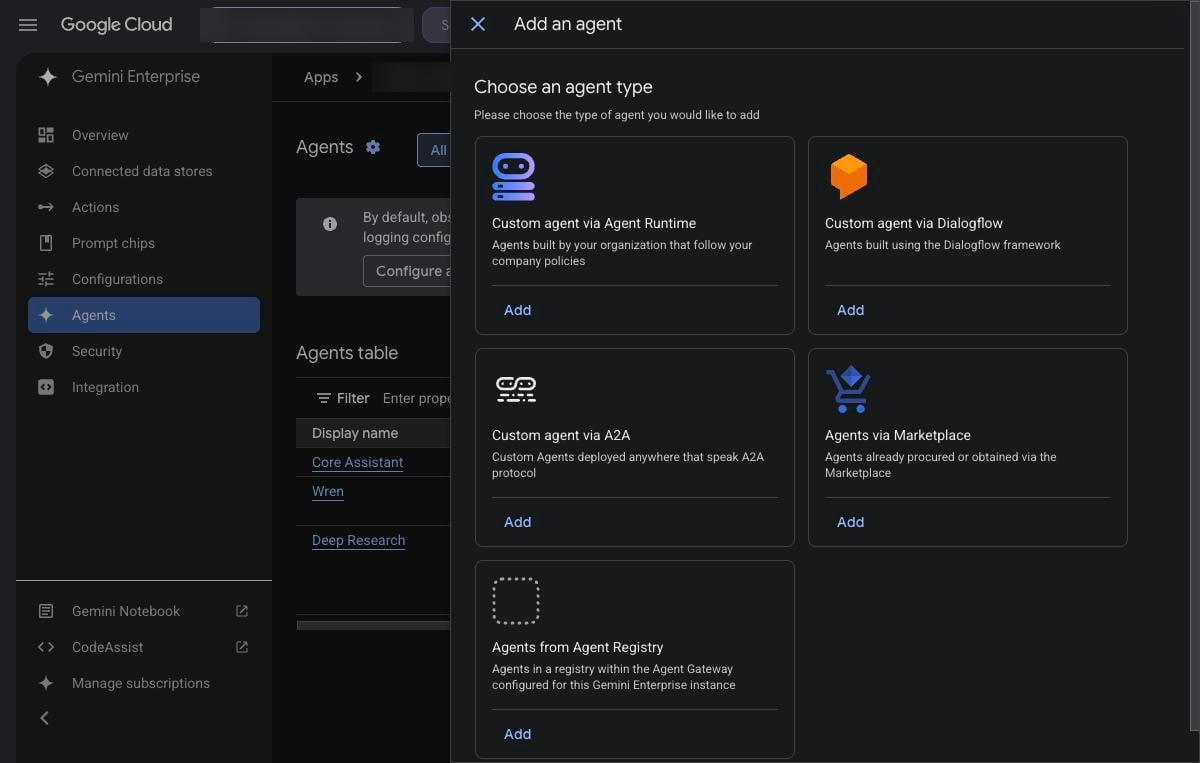Open the Integration page
The height and width of the screenshot is (763, 1200).
click(144, 387)
